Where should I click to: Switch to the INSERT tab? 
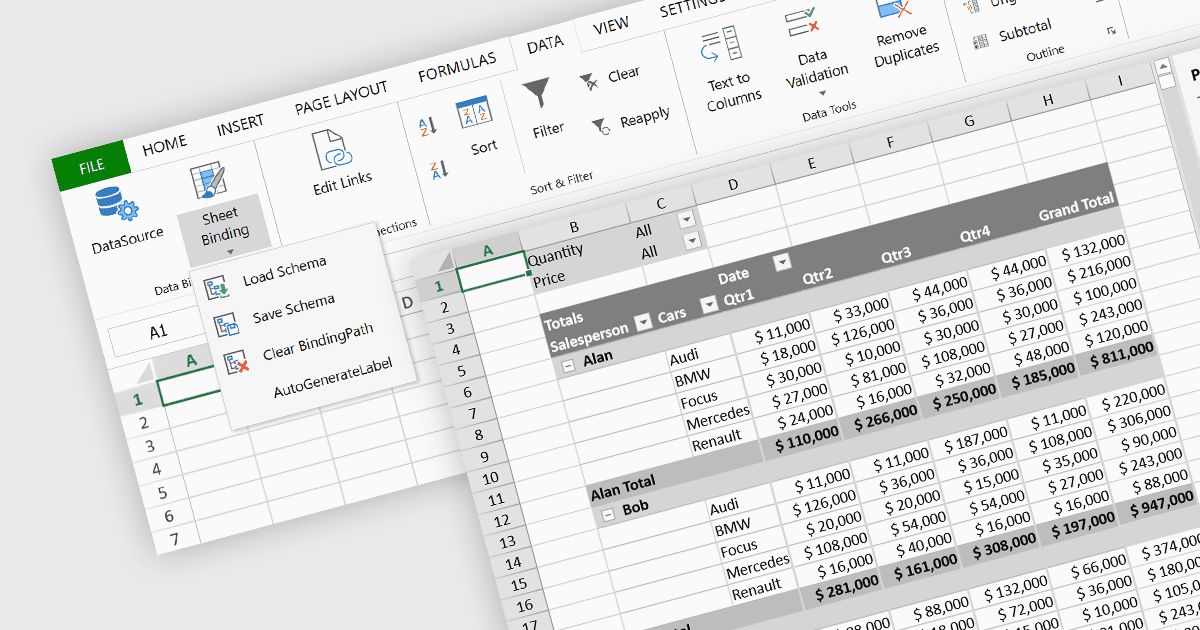point(240,125)
